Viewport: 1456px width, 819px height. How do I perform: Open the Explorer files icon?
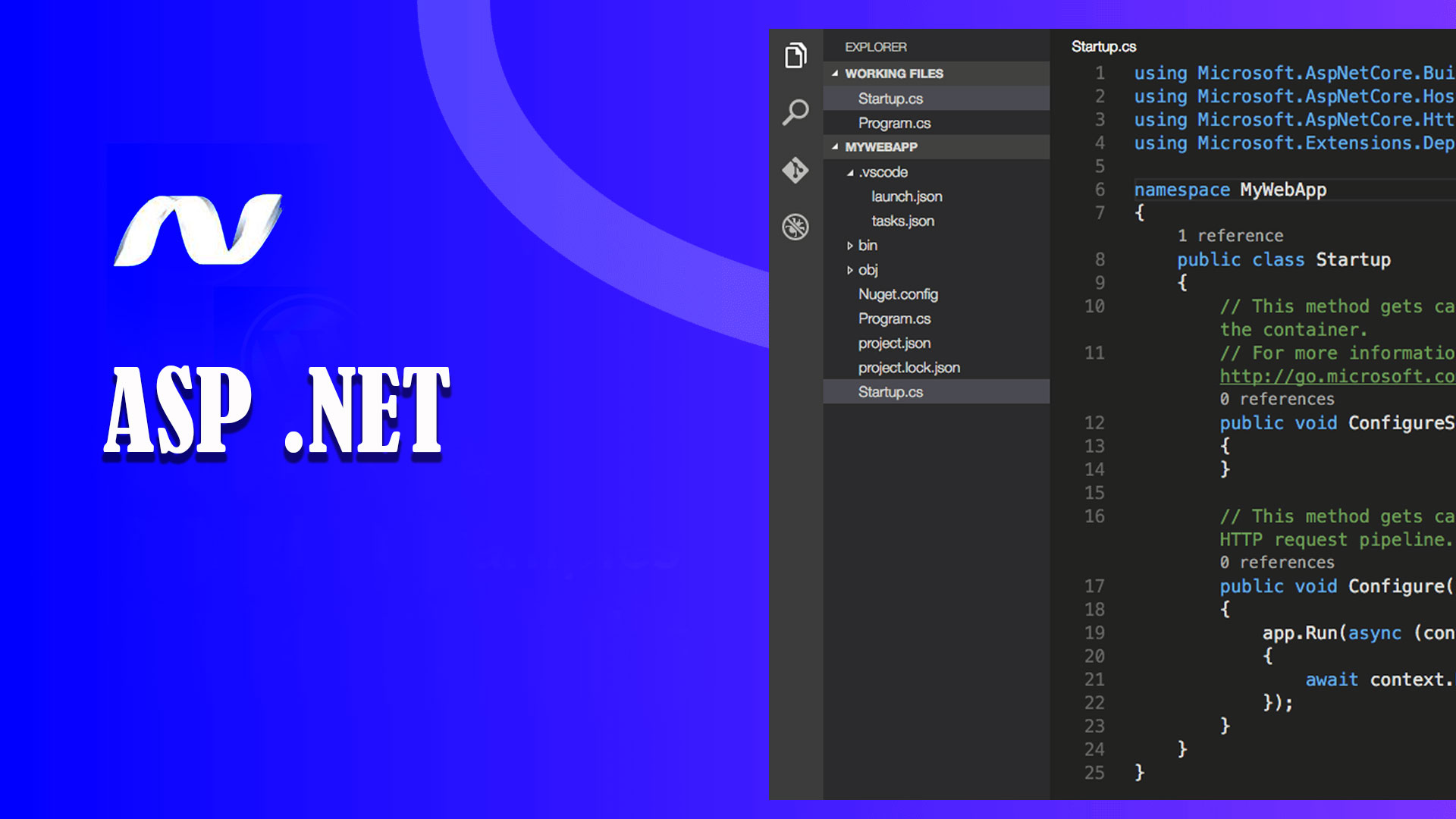click(795, 55)
